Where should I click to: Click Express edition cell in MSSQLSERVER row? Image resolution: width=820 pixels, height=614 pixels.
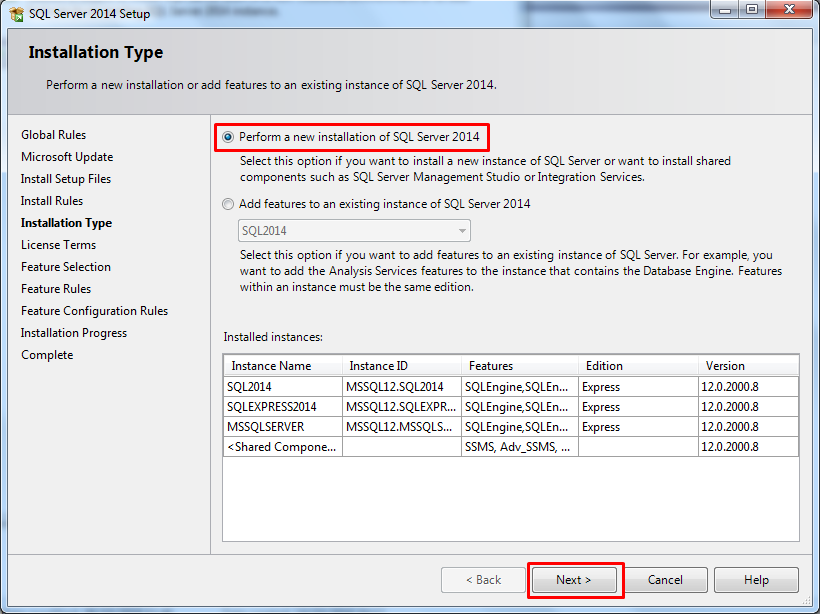[x=638, y=427]
